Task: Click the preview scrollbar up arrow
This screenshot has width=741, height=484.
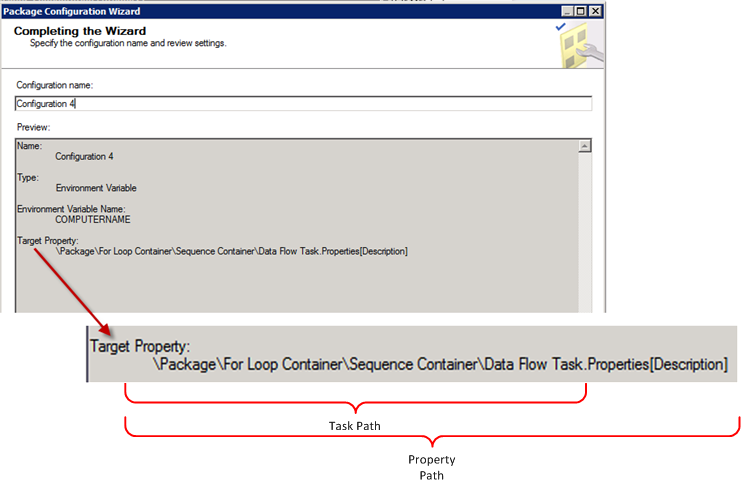Action: 585,146
